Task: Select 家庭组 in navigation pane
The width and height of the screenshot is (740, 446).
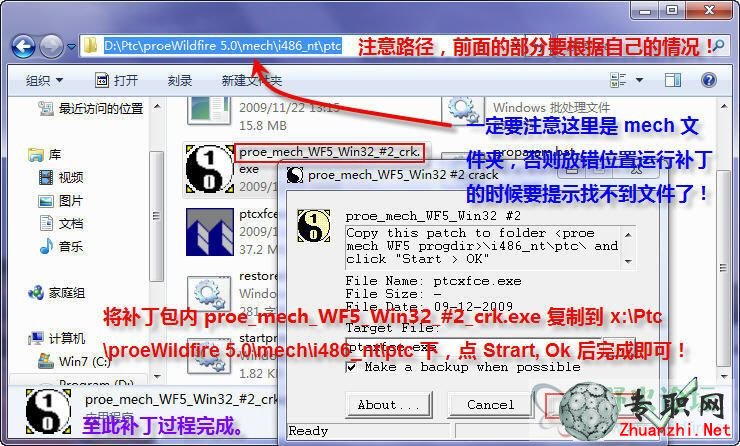Action: [x=57, y=293]
